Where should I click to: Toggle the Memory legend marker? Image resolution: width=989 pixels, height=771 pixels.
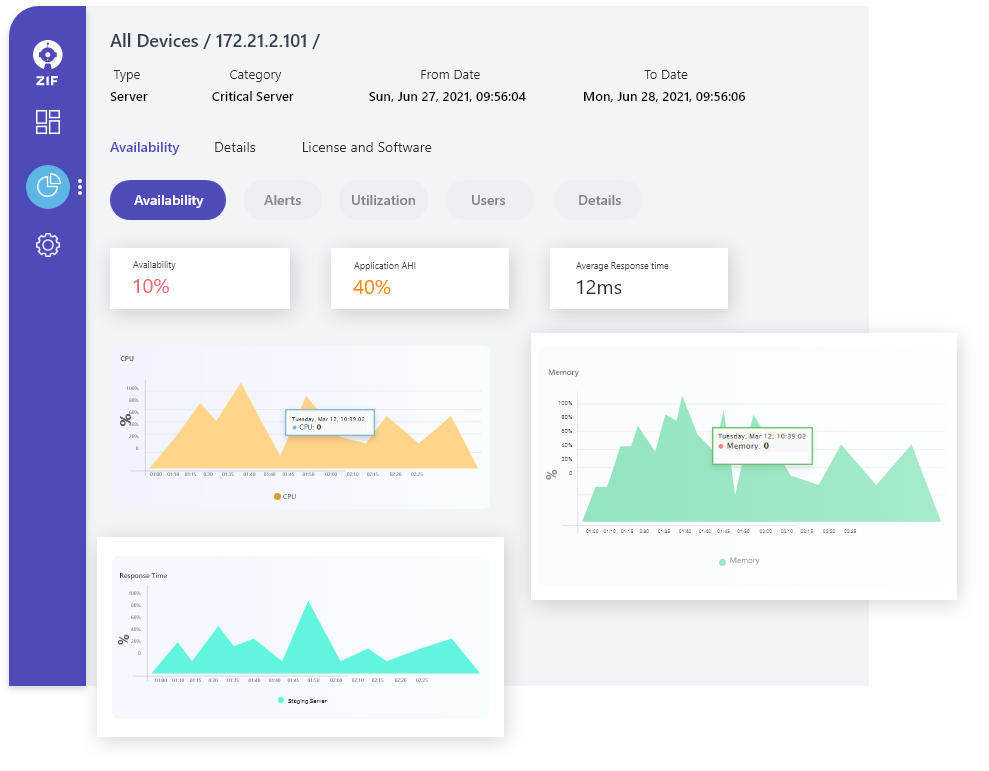pos(723,562)
